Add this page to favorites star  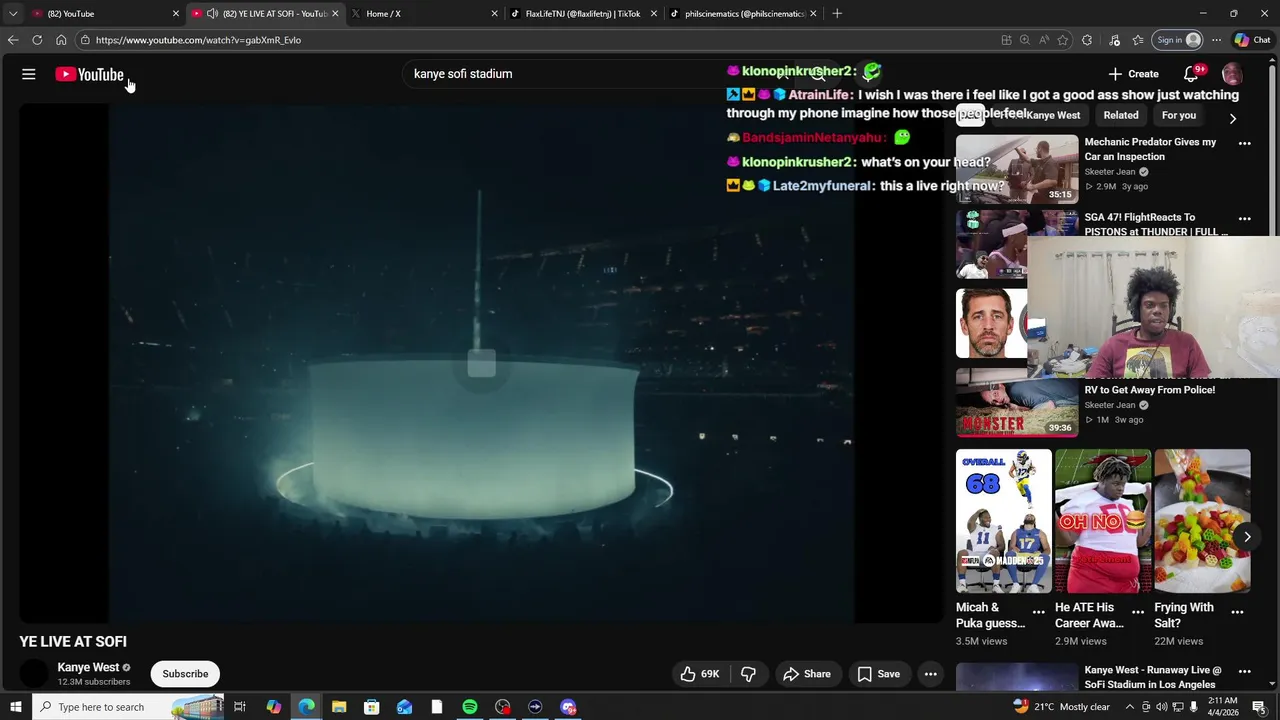(x=1062, y=40)
